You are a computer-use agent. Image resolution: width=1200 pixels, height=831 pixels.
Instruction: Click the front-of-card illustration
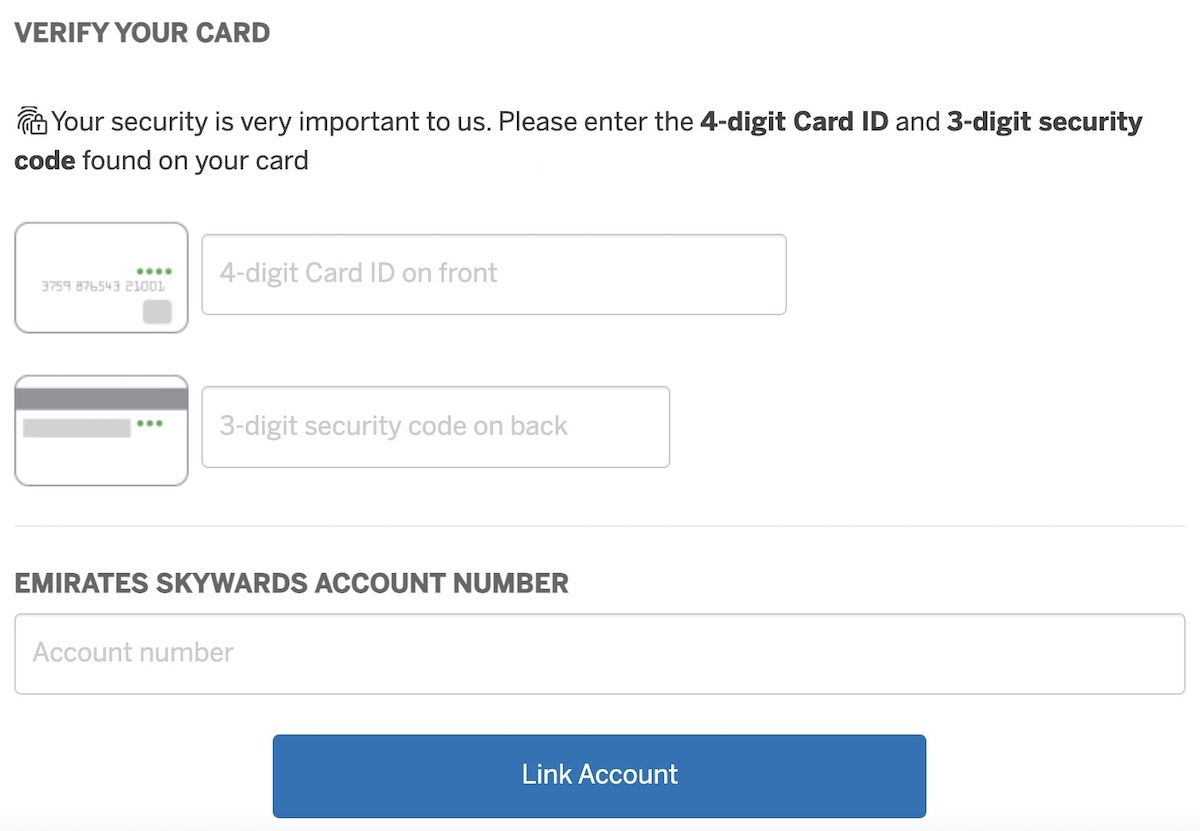point(101,277)
